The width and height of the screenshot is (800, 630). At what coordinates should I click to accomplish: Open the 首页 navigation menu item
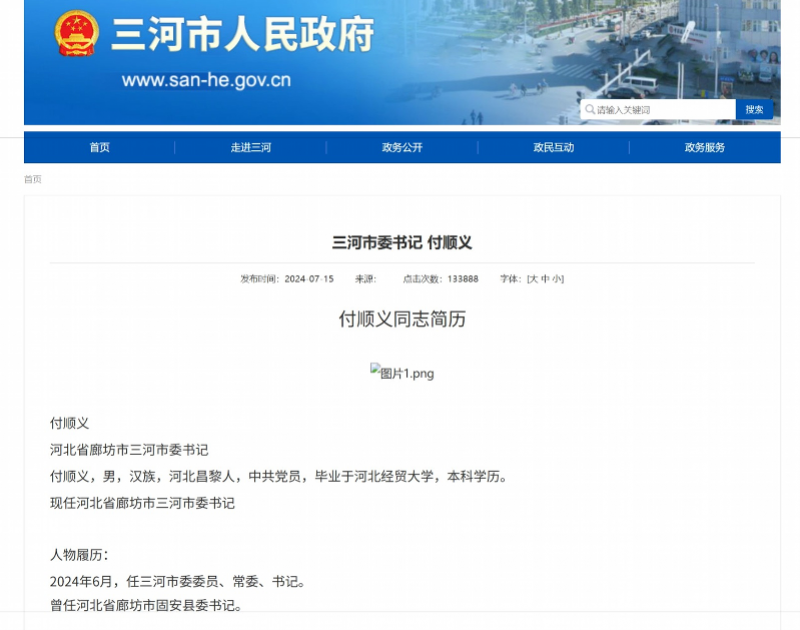pos(99,147)
